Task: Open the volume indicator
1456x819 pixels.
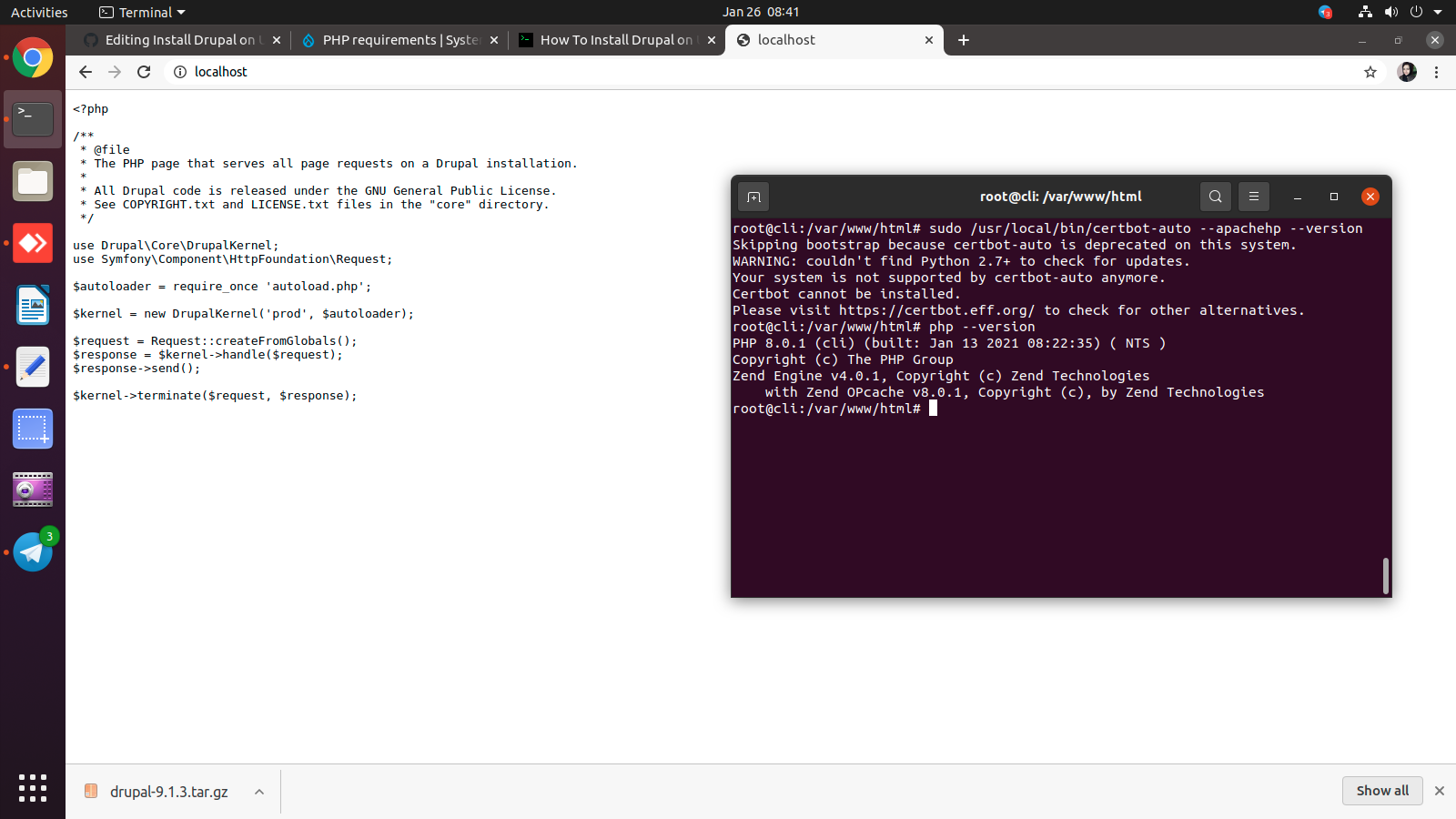Action: tap(1390, 12)
